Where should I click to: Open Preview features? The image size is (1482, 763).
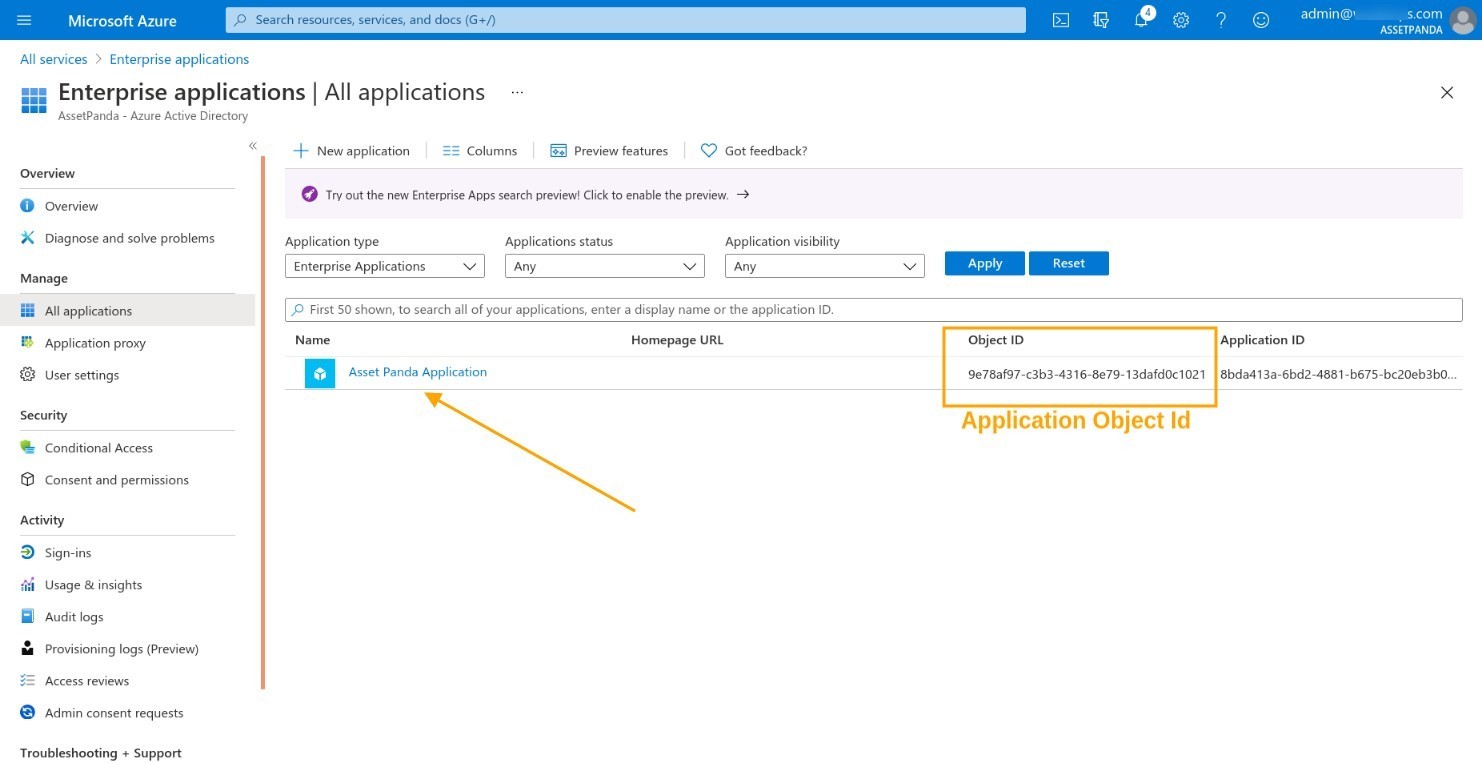[x=609, y=151]
